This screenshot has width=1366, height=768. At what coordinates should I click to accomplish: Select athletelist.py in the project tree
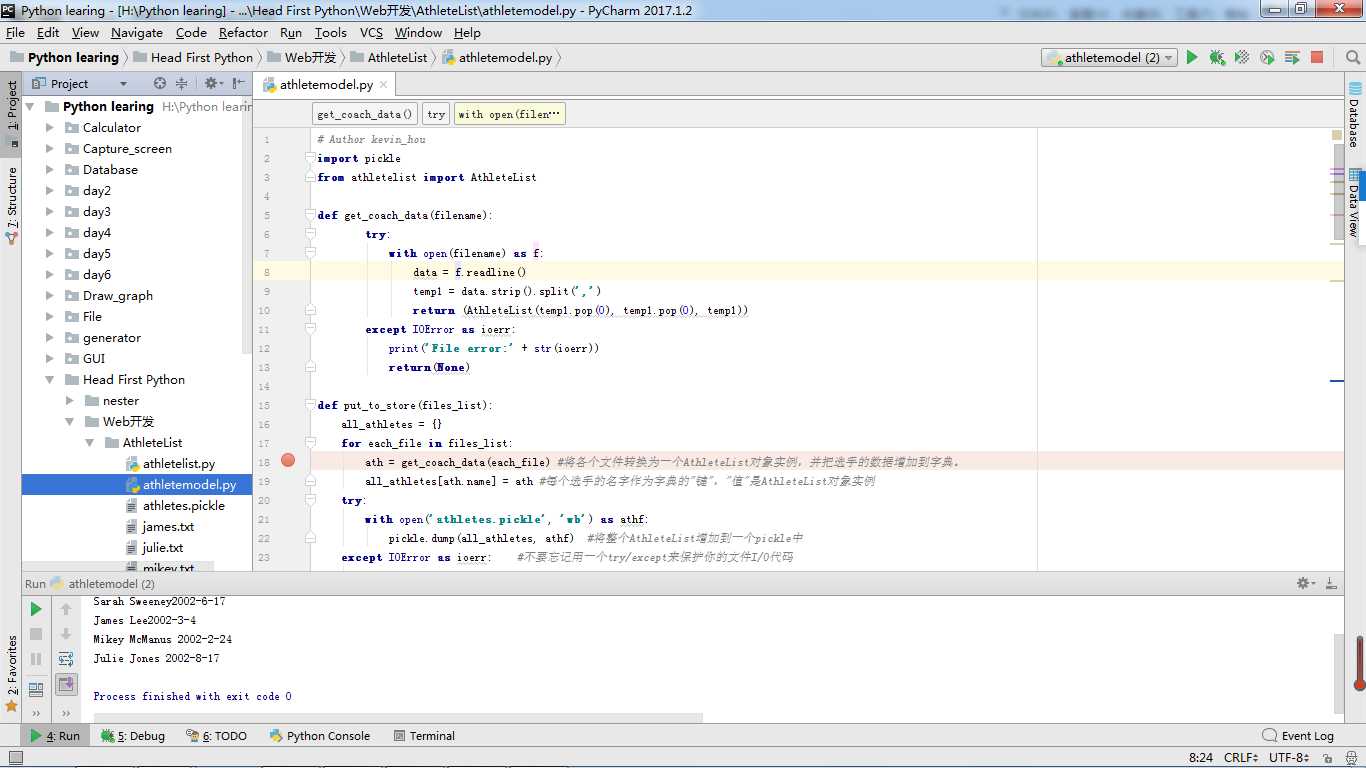(178, 464)
